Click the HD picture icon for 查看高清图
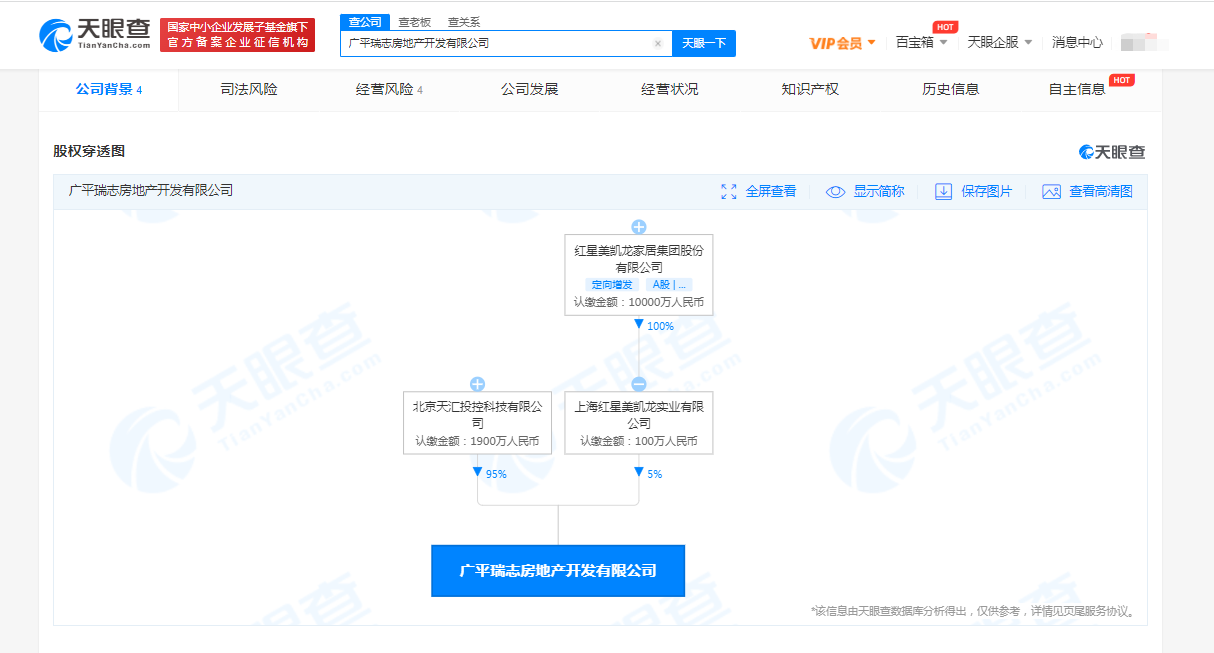 point(1051,191)
